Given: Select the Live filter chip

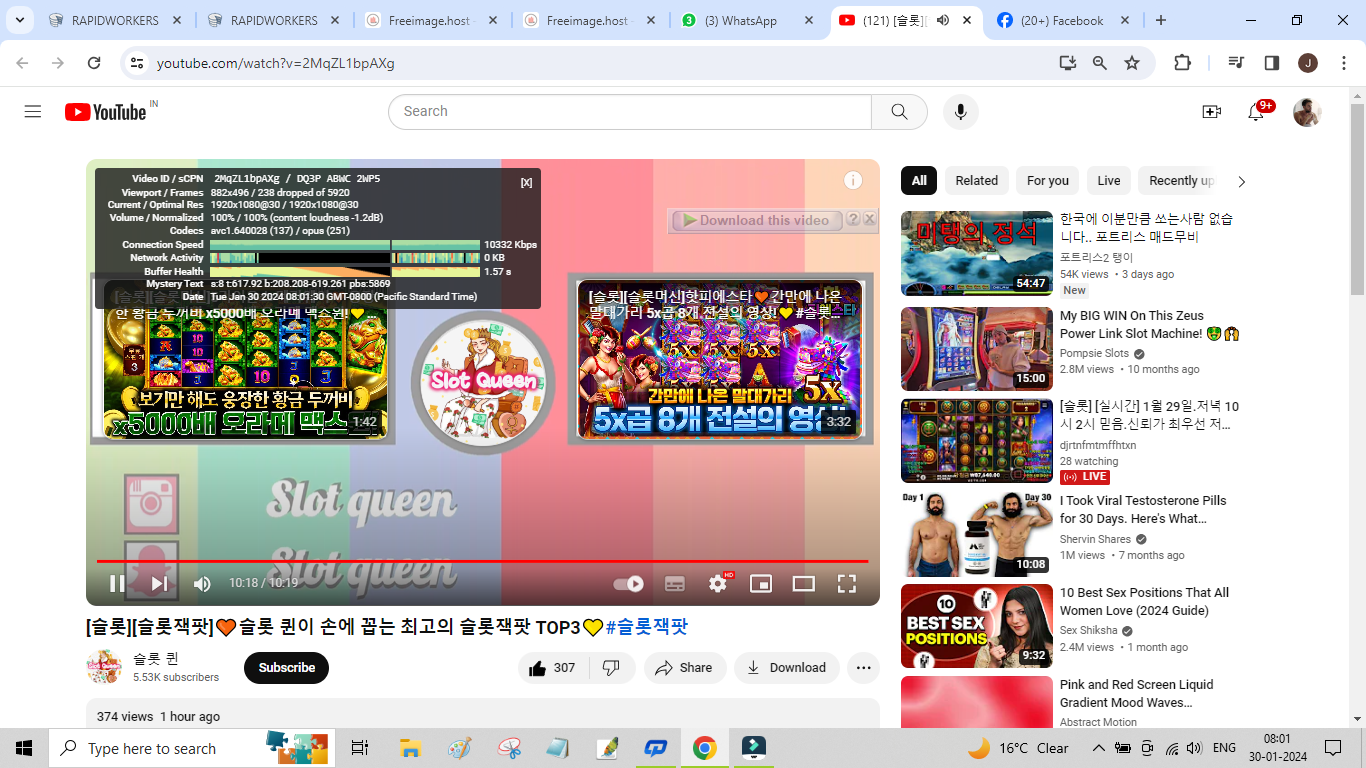Looking at the screenshot, I should 1109,181.
